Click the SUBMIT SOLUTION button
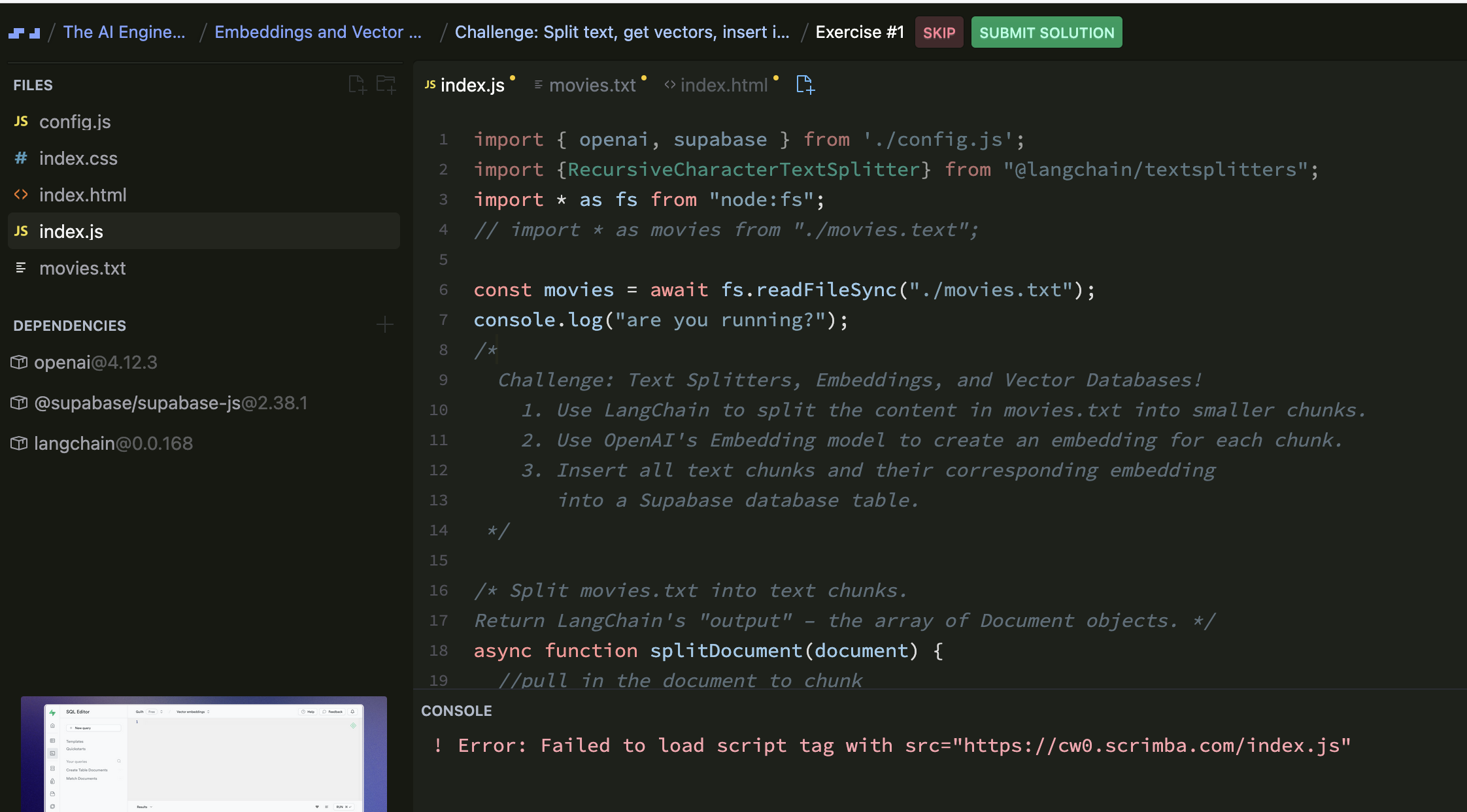The width and height of the screenshot is (1467, 812). pyautogui.click(x=1046, y=33)
